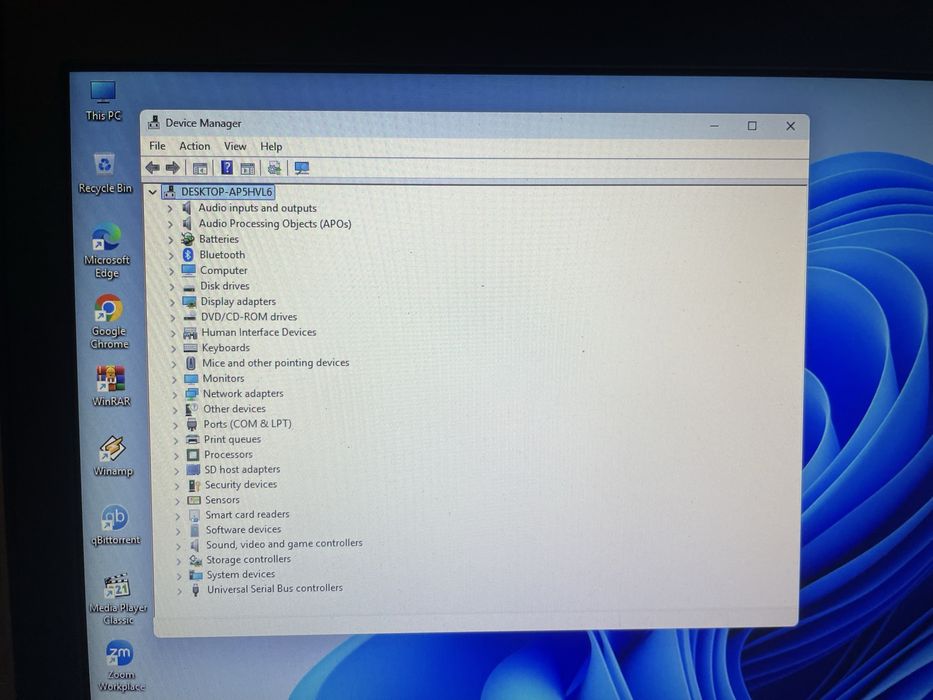Select the Computer tree item

pyautogui.click(x=224, y=270)
